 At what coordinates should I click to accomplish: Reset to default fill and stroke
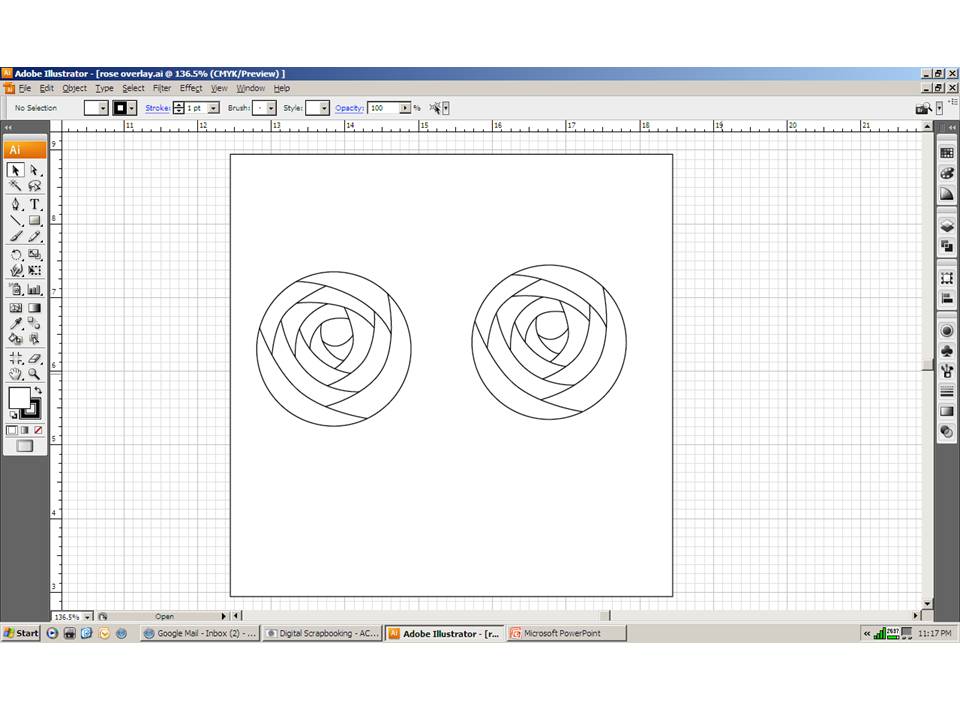(13, 415)
